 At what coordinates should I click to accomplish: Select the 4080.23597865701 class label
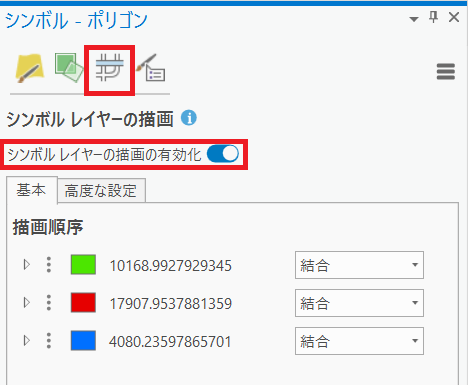170,342
